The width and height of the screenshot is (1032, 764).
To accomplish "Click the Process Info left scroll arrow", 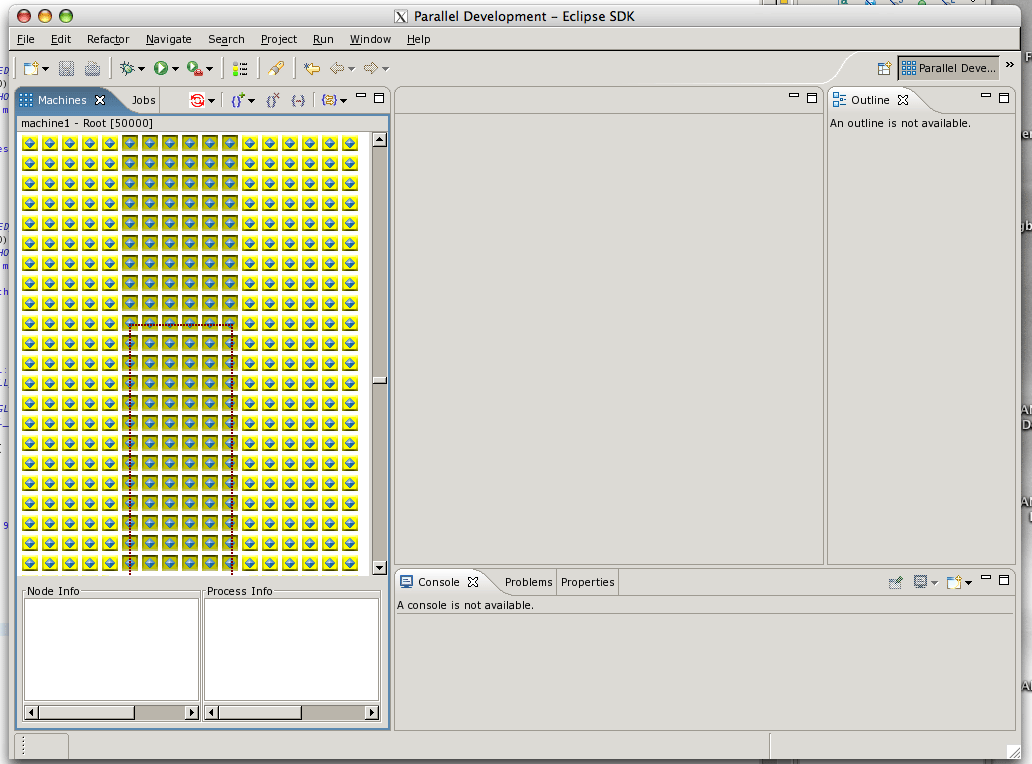I will tap(211, 713).
